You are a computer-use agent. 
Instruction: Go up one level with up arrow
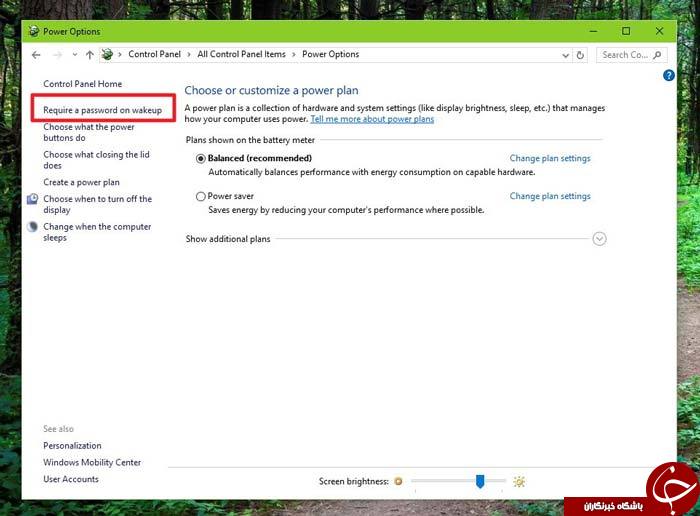pyautogui.click(x=90, y=55)
